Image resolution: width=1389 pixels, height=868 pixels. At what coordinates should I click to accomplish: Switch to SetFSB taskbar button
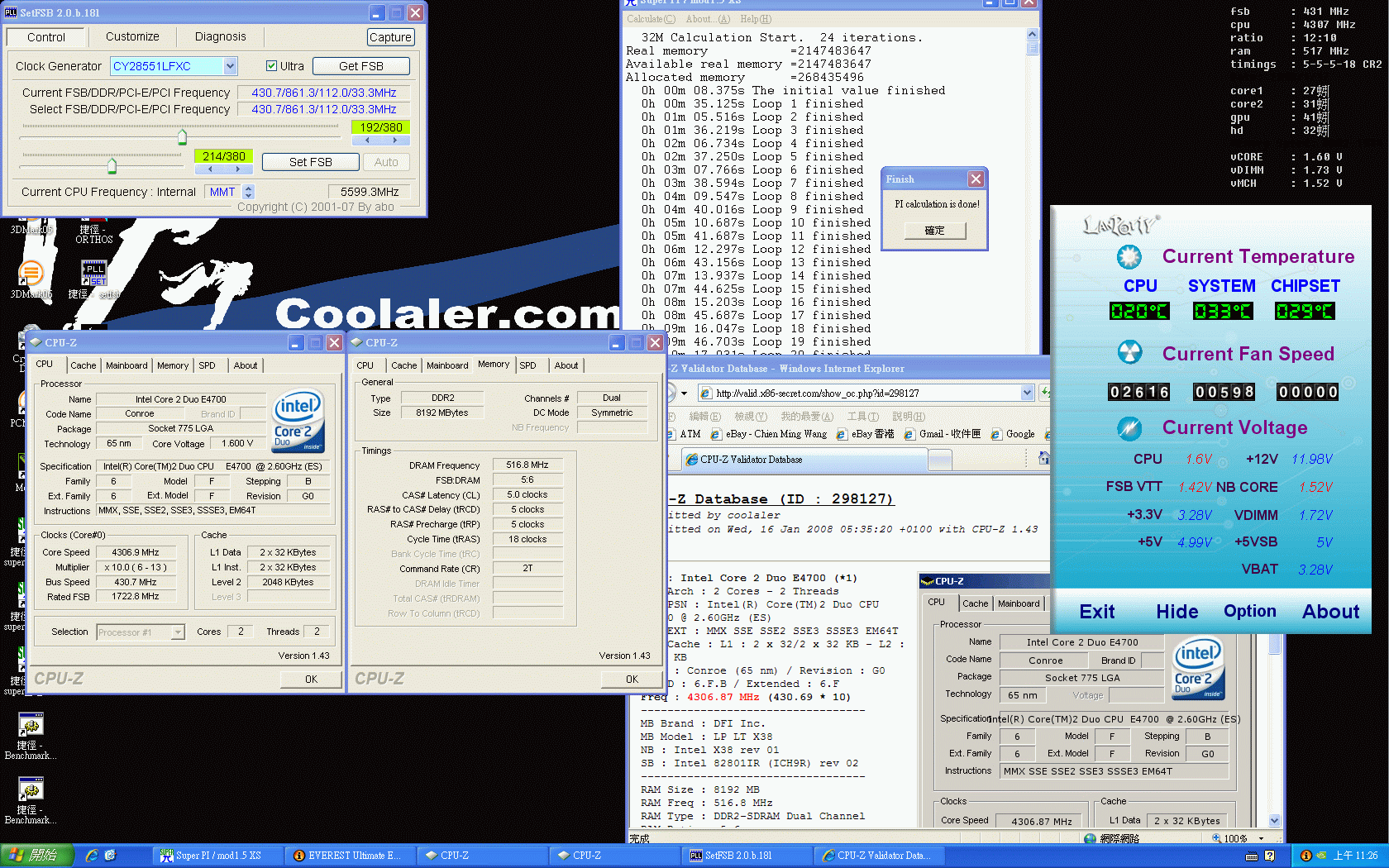coord(748,856)
